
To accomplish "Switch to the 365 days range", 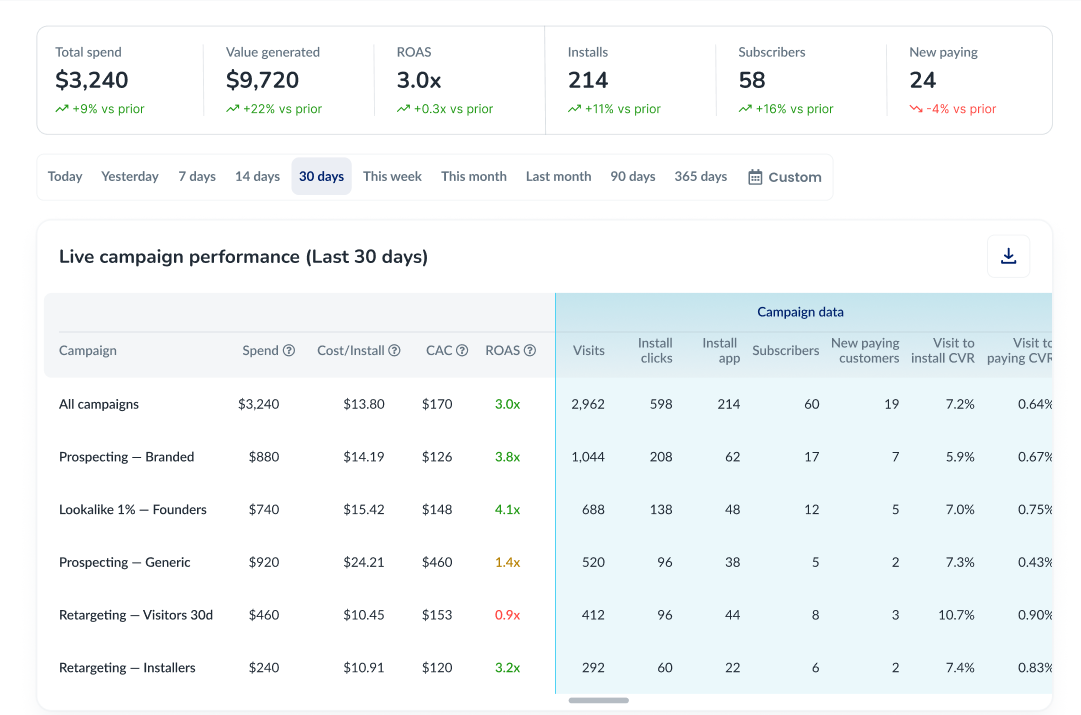I will tap(700, 177).
